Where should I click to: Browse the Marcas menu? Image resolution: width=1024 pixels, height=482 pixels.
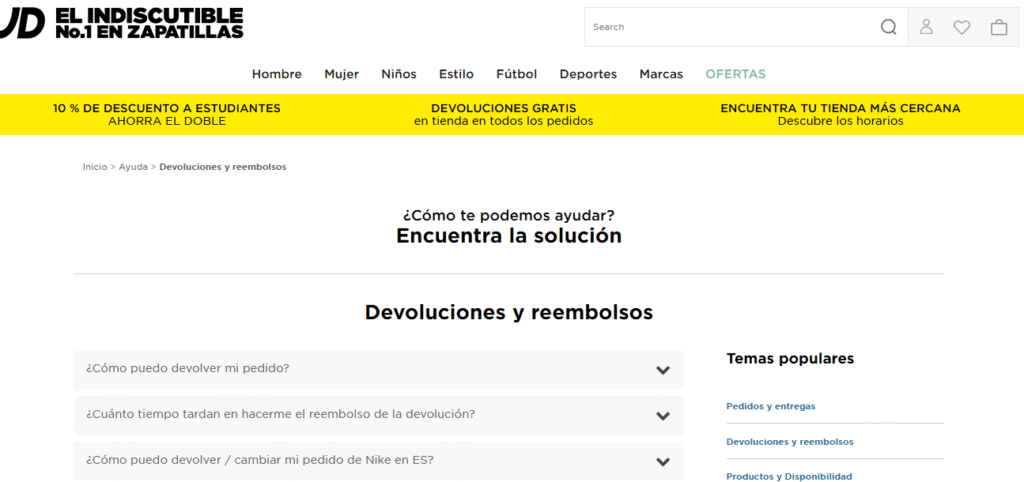pyautogui.click(x=661, y=74)
